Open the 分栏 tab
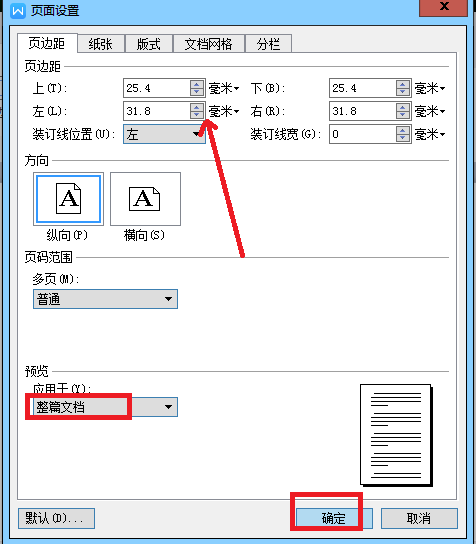476x544 pixels. tap(268, 44)
